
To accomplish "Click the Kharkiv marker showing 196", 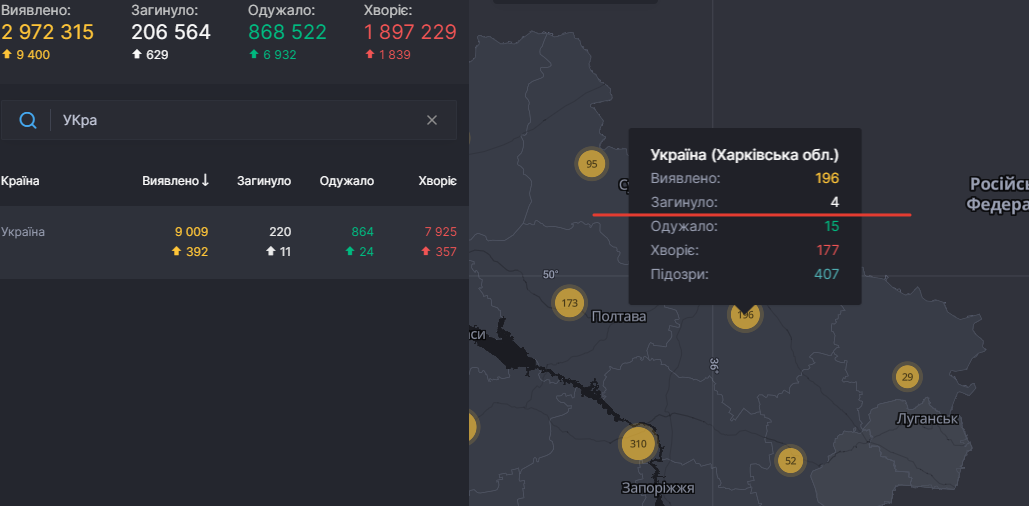I will 744,315.
